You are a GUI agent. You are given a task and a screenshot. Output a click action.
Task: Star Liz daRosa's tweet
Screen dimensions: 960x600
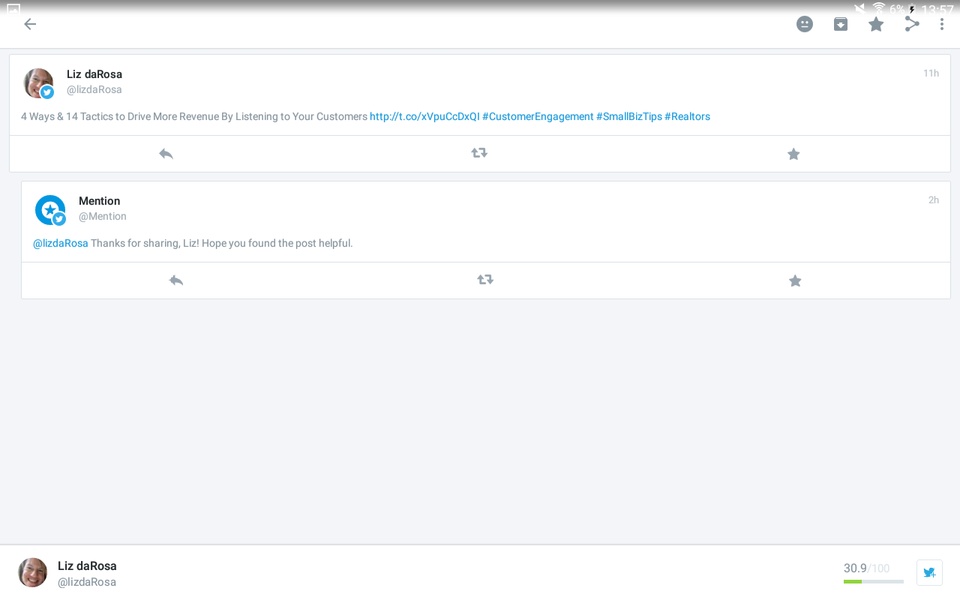793,154
